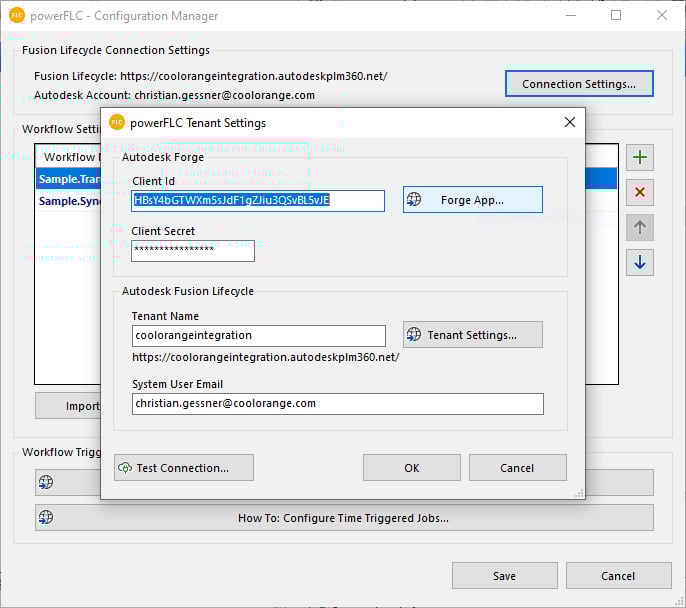Click the System User Email field
Viewport: 686px width, 608px height.
point(337,403)
